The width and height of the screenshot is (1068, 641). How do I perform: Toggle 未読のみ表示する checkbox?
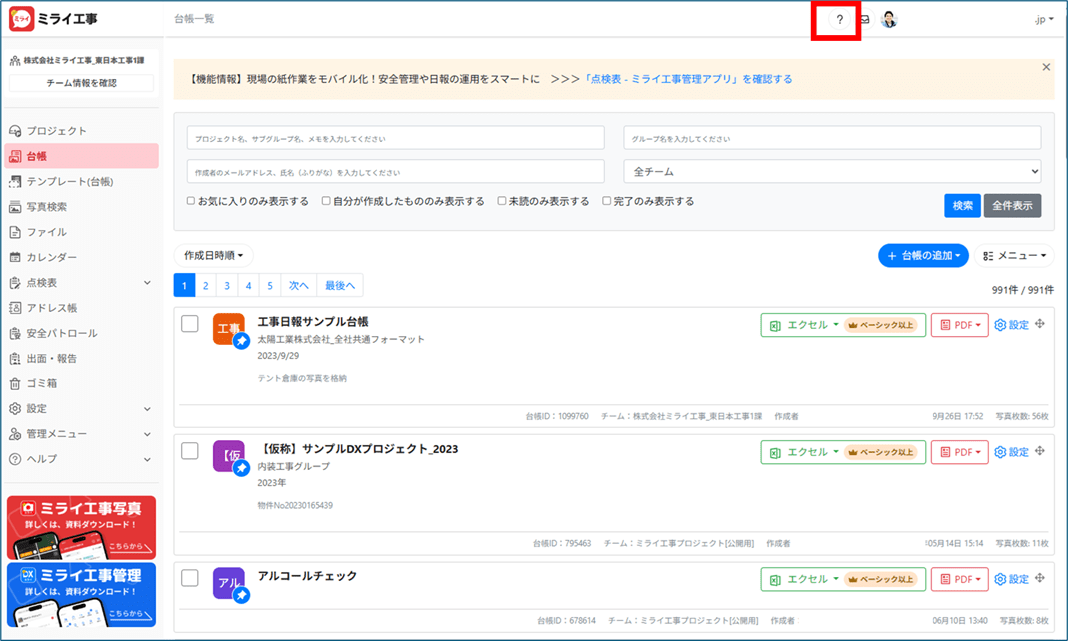(x=502, y=201)
